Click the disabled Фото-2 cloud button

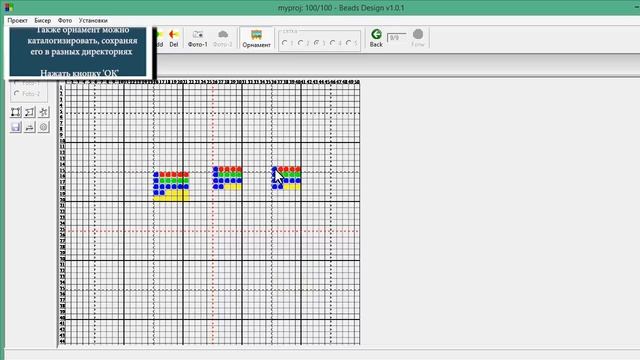point(222,38)
